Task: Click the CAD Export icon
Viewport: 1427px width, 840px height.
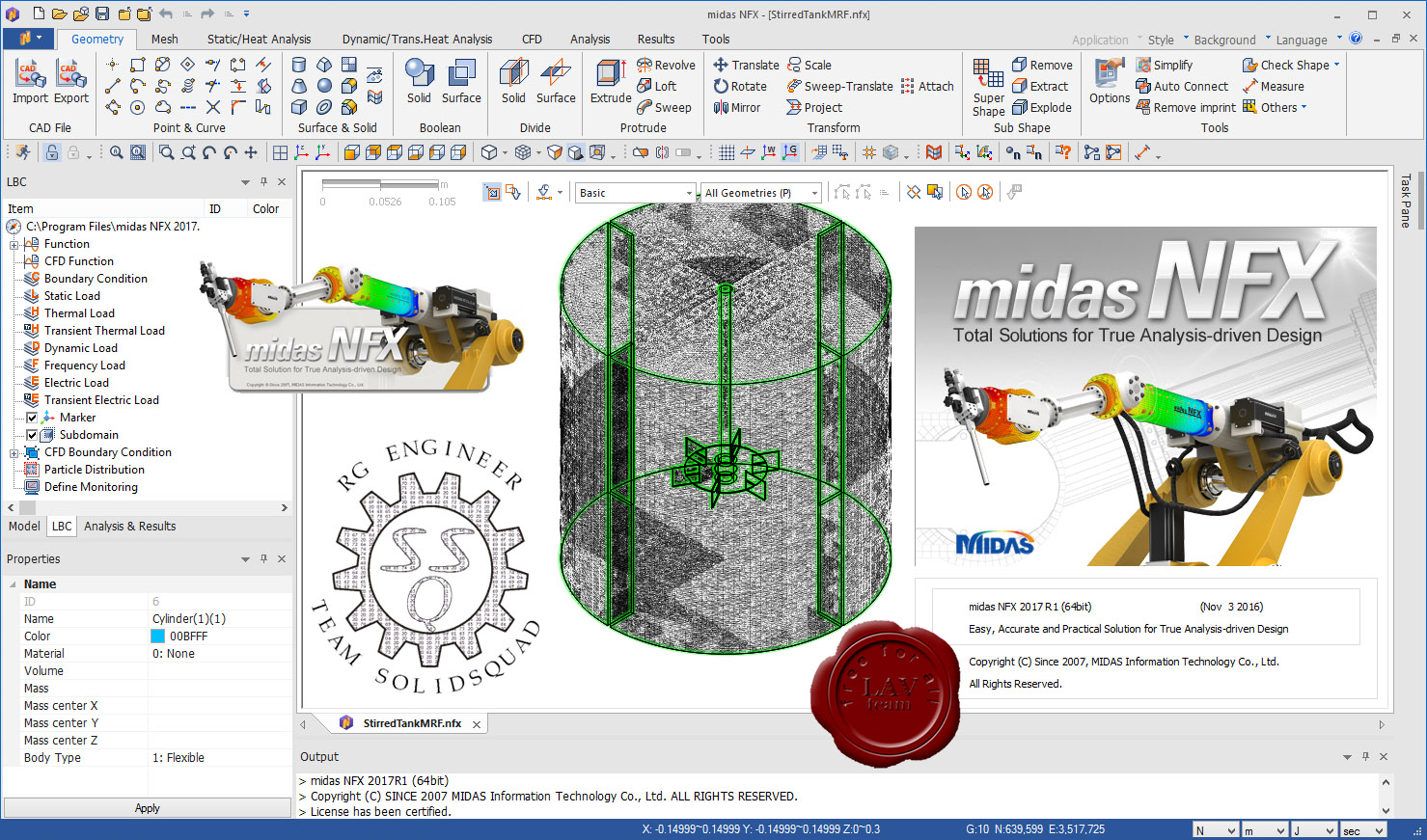Action: tap(70, 81)
